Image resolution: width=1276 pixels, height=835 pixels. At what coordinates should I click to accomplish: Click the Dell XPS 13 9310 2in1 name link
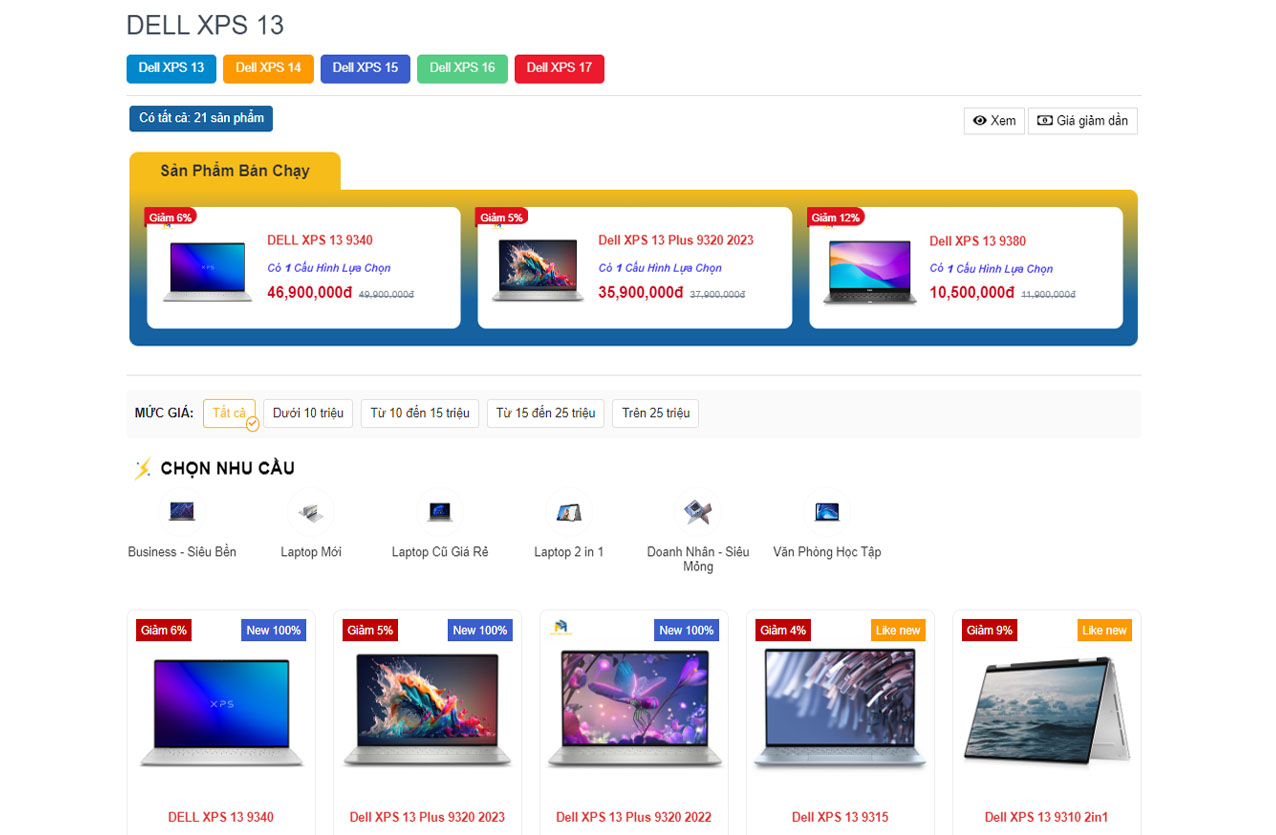pyautogui.click(x=1046, y=817)
